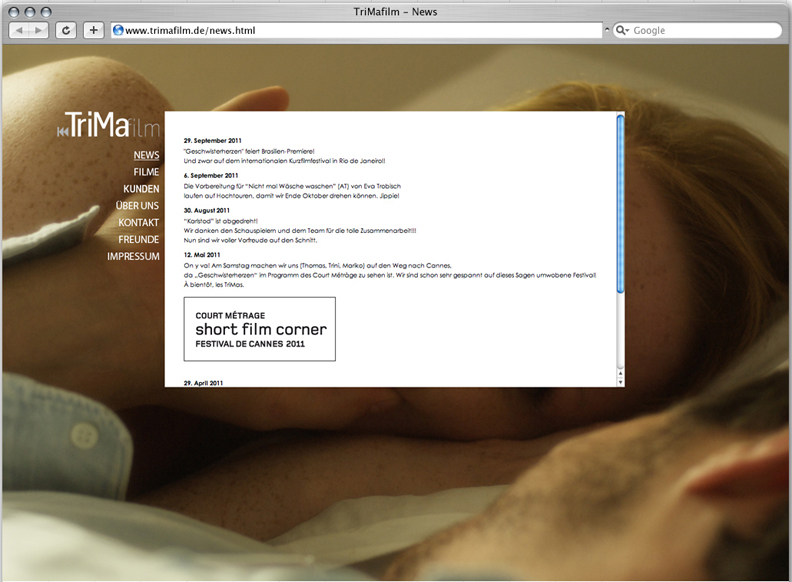Click the globe site icon in address bar

tap(118, 30)
